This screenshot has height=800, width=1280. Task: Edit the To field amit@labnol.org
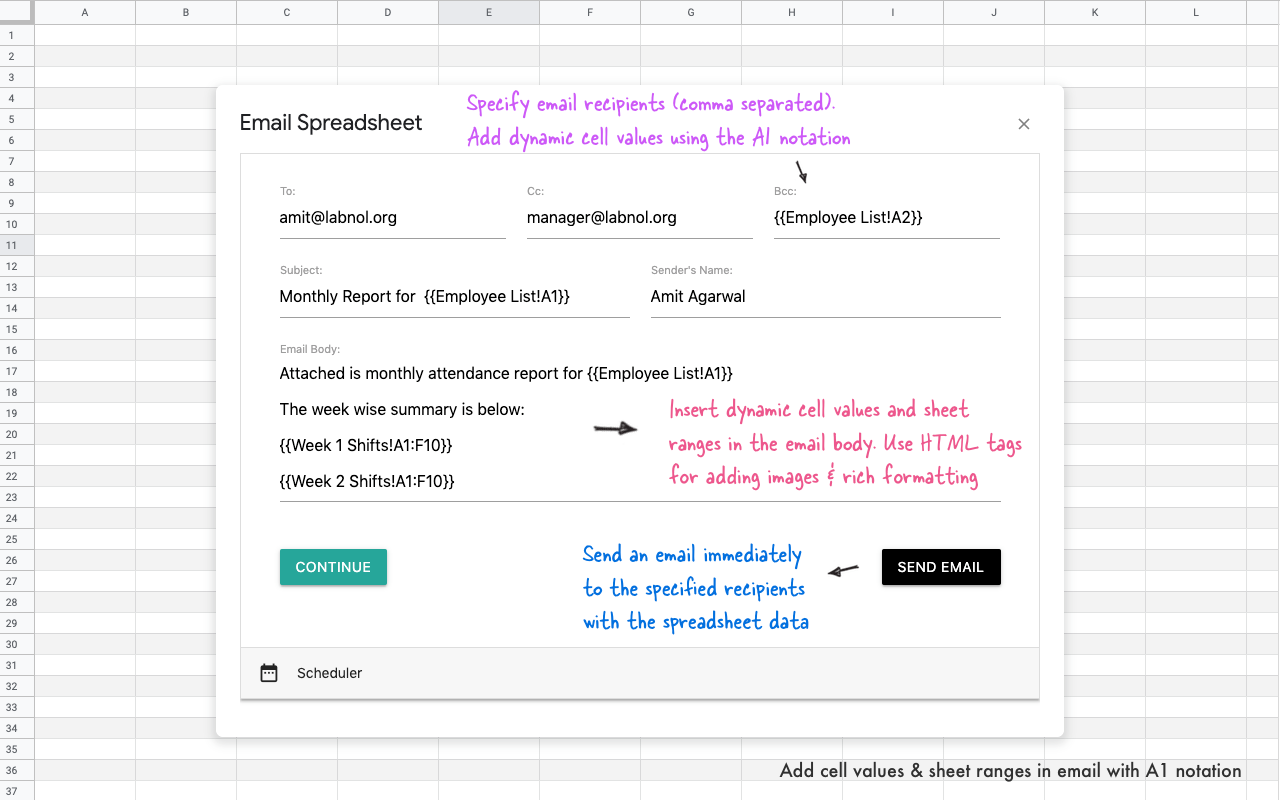tap(393, 217)
